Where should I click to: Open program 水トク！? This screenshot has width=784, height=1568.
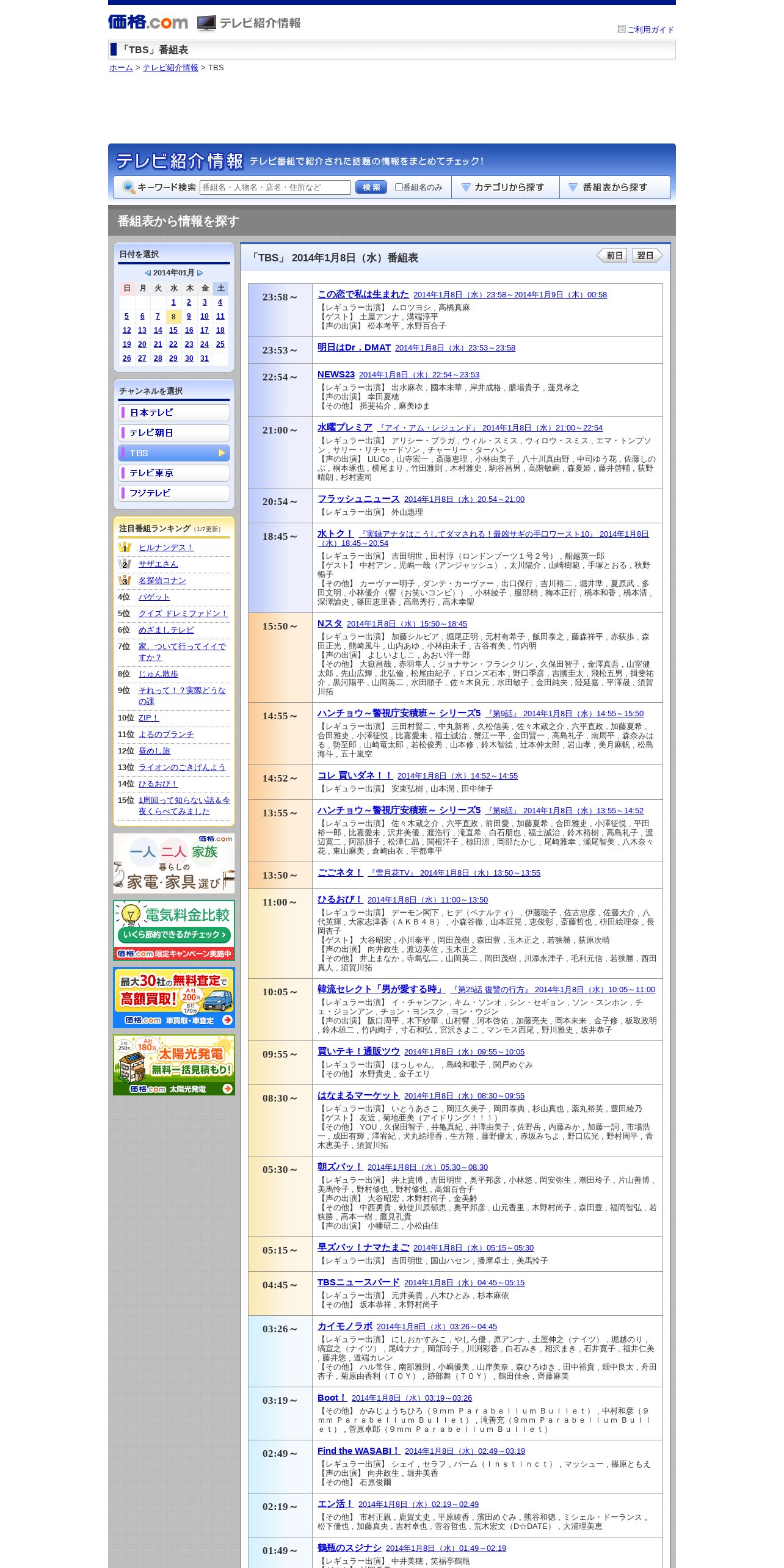[x=336, y=534]
